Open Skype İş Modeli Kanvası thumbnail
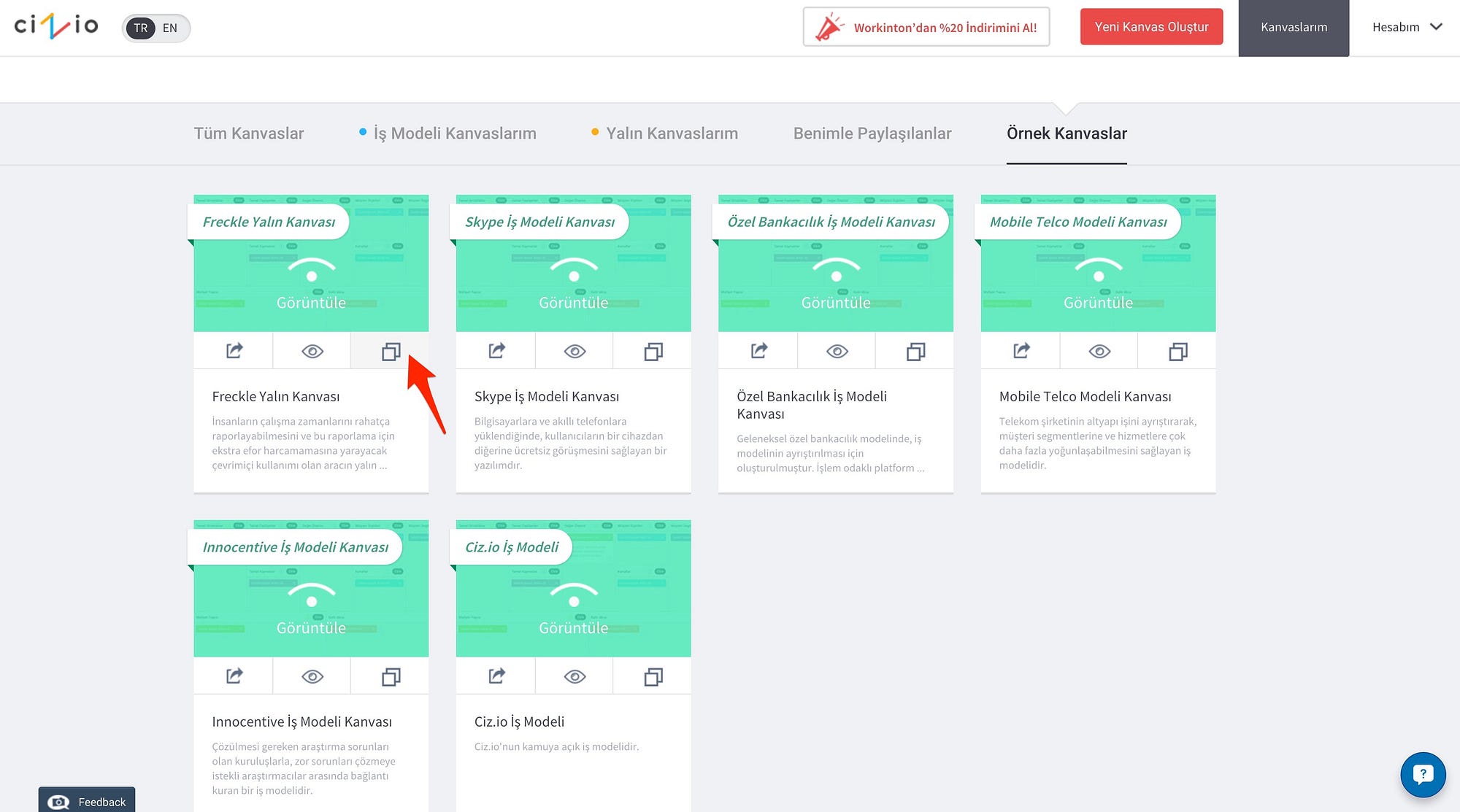The height and width of the screenshot is (812, 1460). coord(573,263)
